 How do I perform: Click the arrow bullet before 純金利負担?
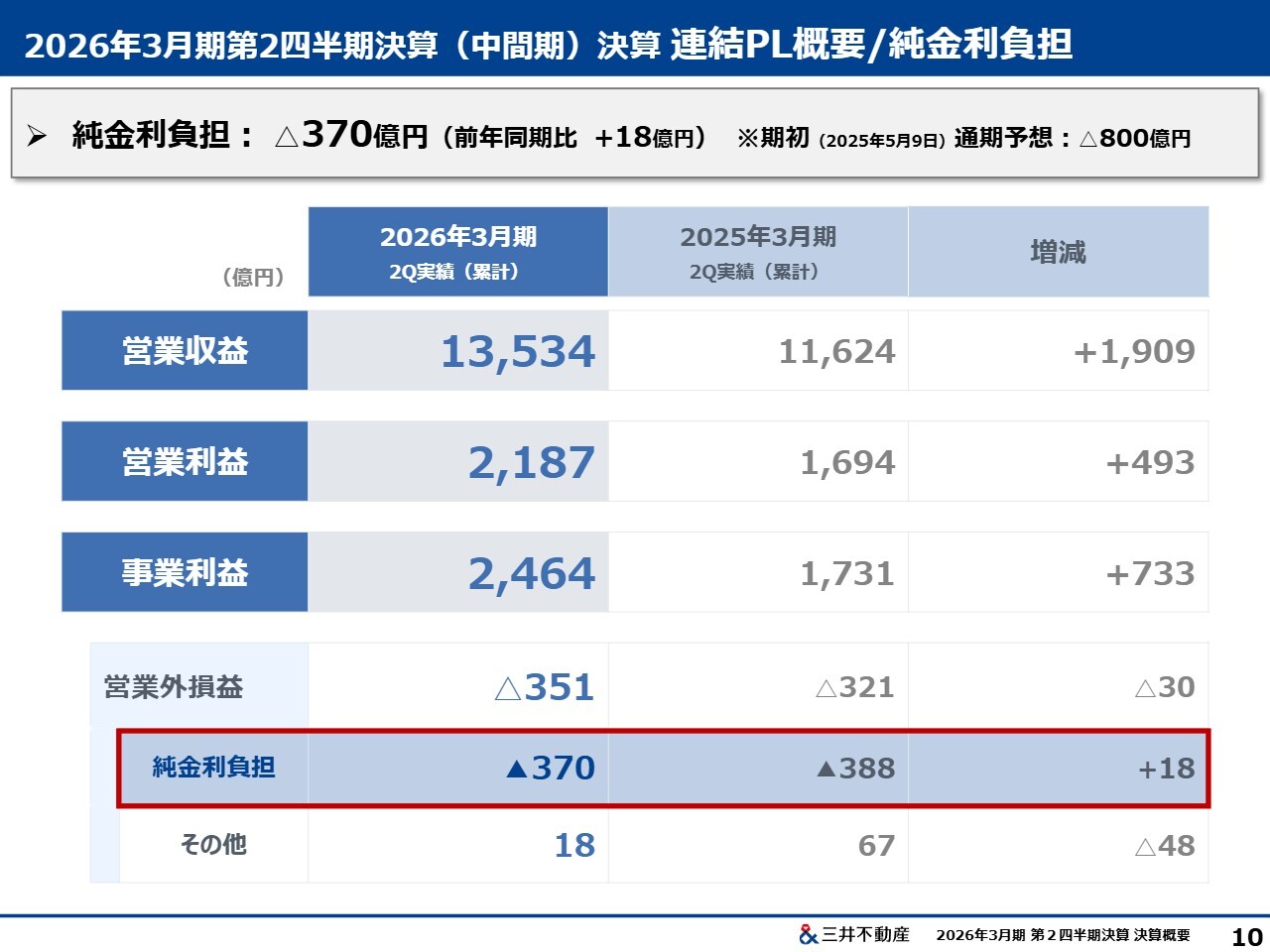pos(37,136)
